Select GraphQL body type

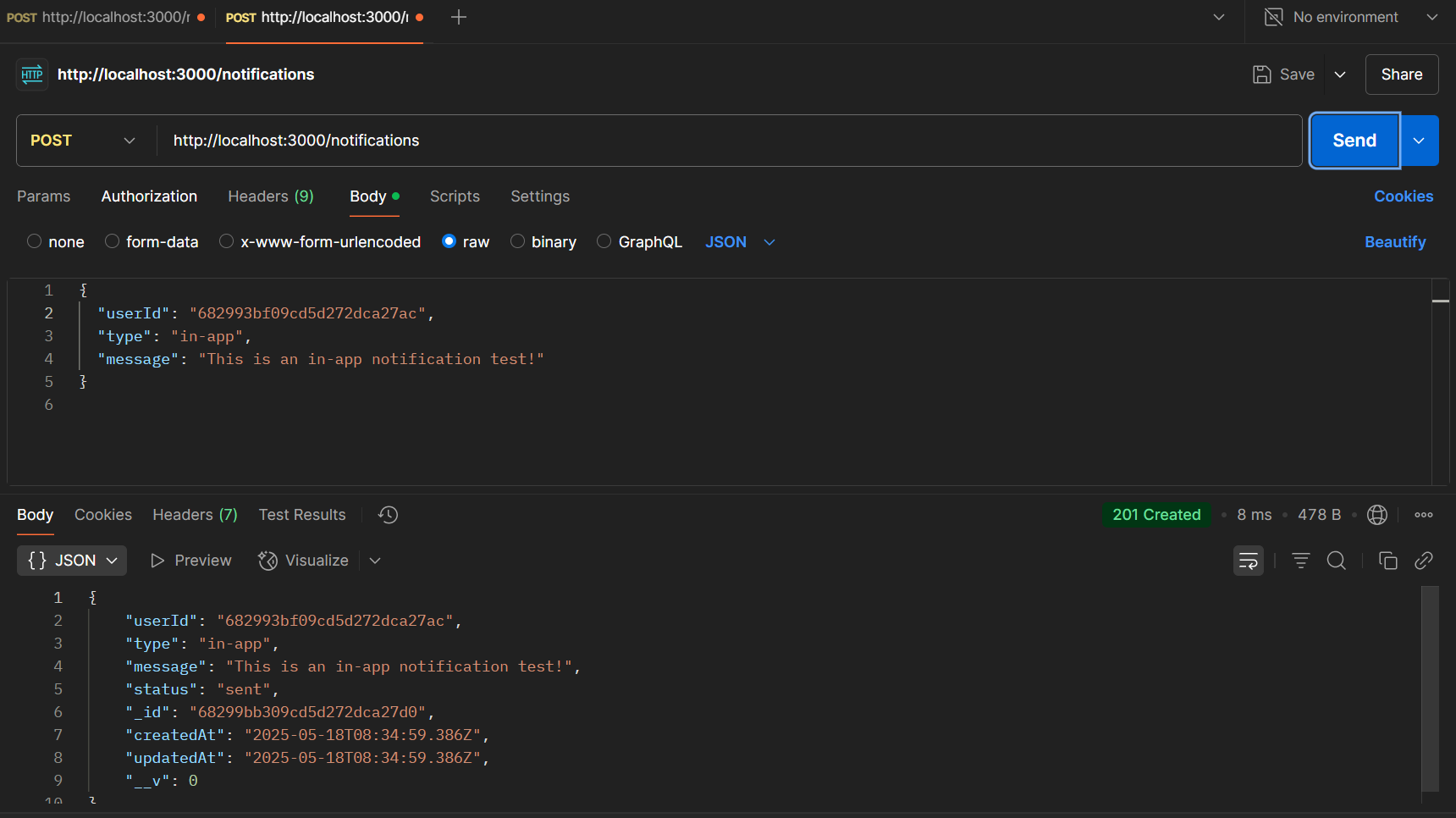[604, 241]
